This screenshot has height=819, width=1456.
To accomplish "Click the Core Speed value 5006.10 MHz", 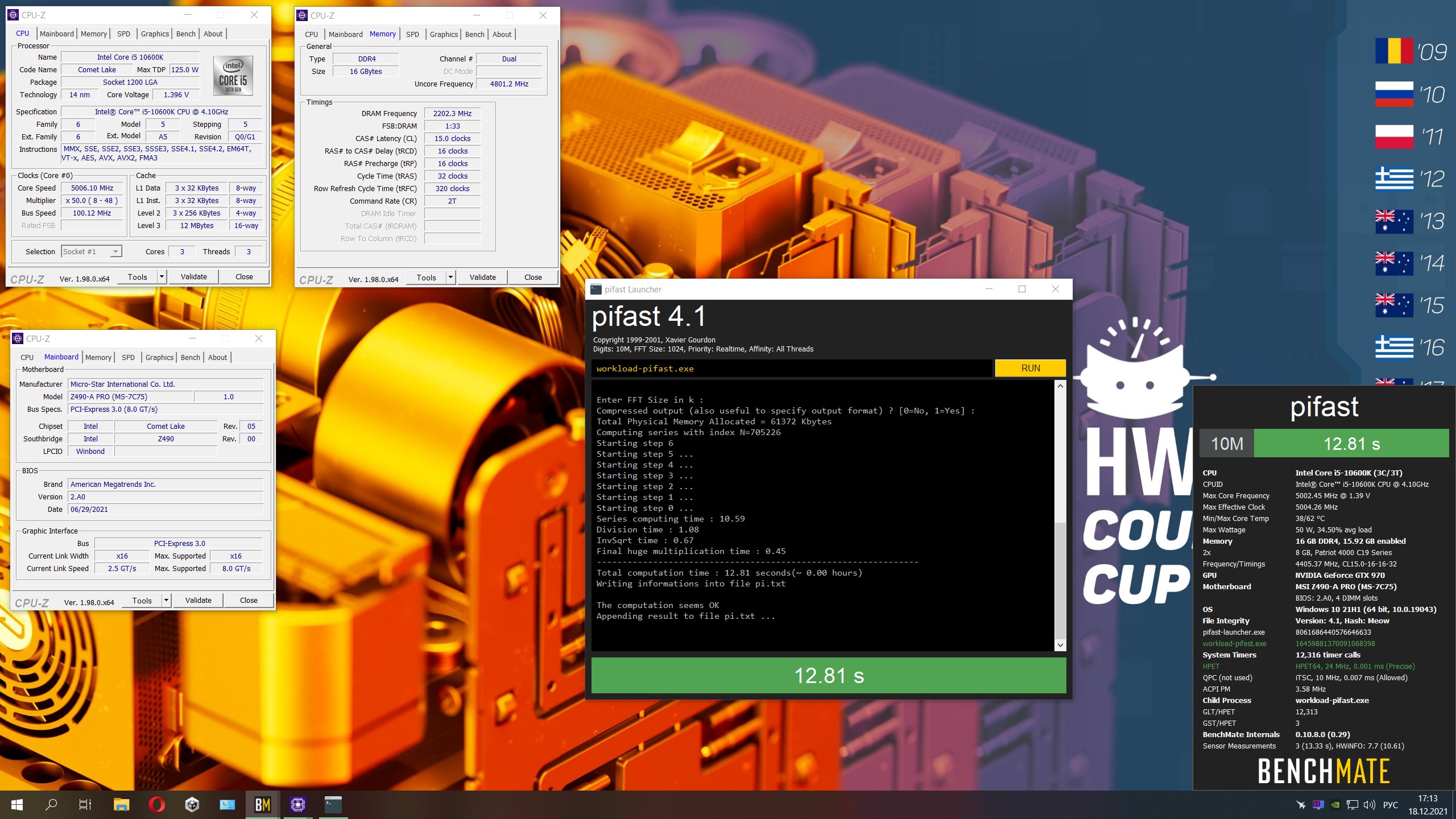I will [x=92, y=188].
